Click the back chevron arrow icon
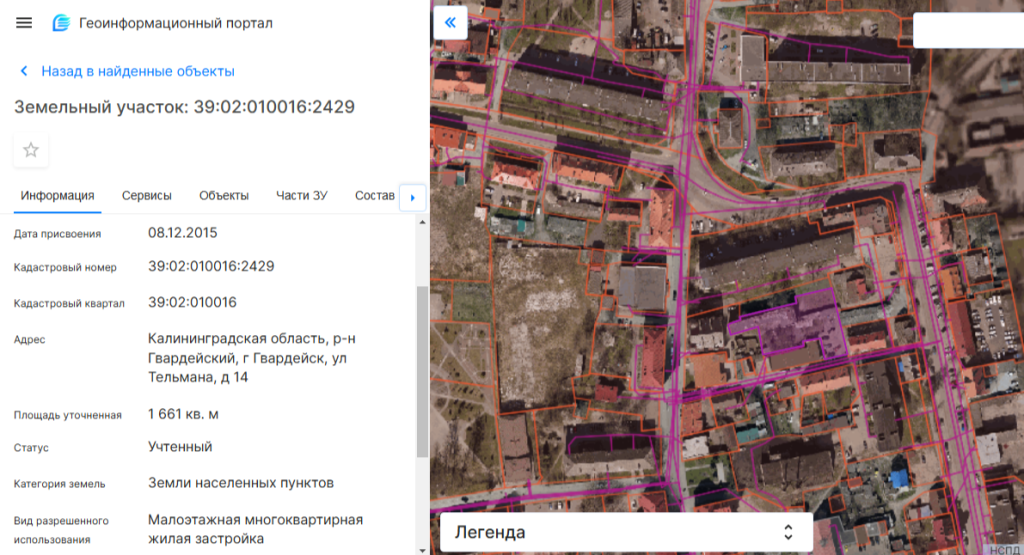This screenshot has width=1024, height=555. pyautogui.click(x=24, y=72)
